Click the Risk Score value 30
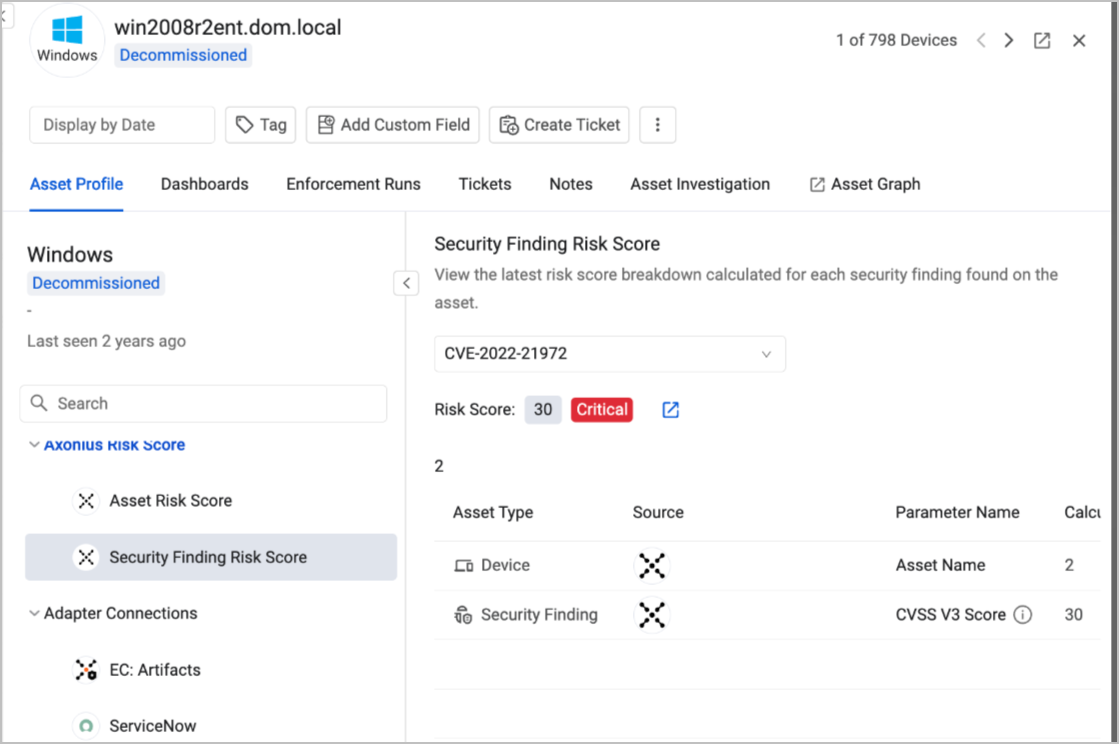This screenshot has height=744, width=1119. coord(543,409)
